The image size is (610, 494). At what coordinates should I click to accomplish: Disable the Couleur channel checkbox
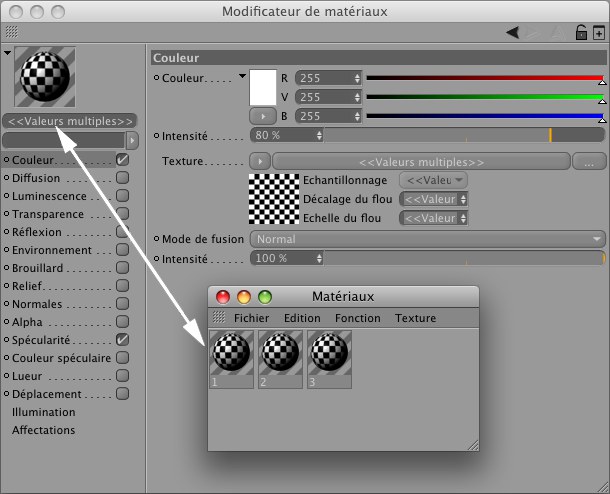pyautogui.click(x=122, y=159)
